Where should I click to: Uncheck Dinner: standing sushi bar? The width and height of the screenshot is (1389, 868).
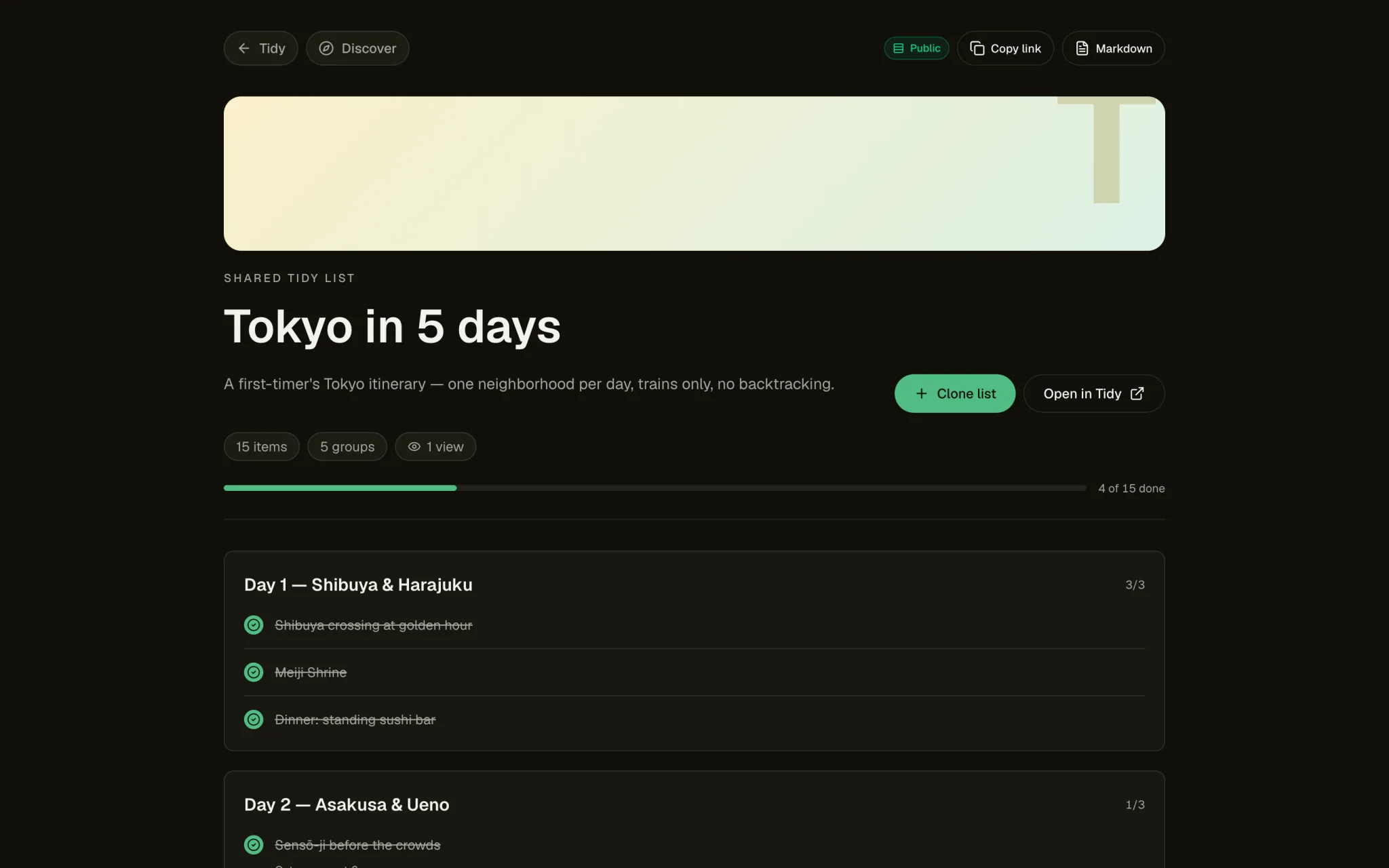tap(254, 719)
